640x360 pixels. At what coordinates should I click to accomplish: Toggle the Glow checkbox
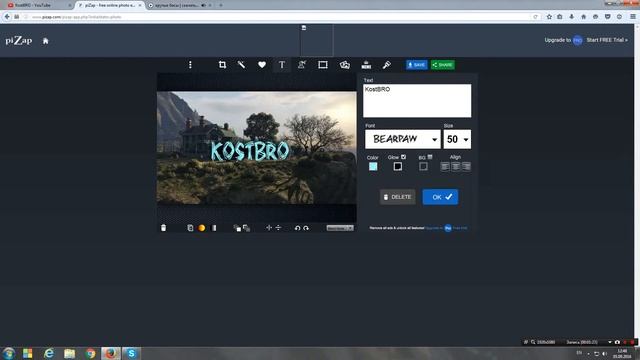click(x=403, y=157)
